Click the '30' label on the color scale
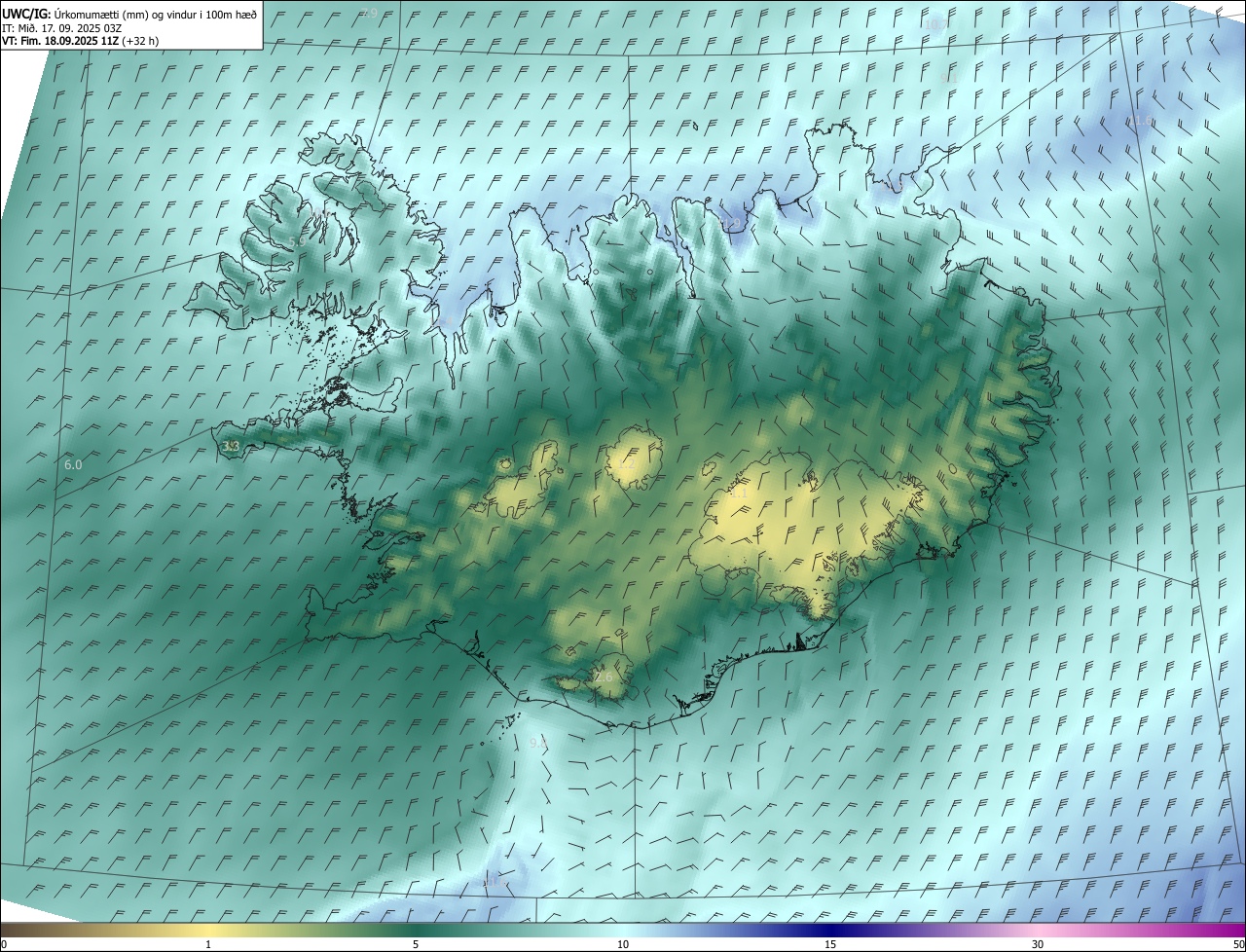Image resolution: width=1246 pixels, height=952 pixels. [x=1038, y=944]
